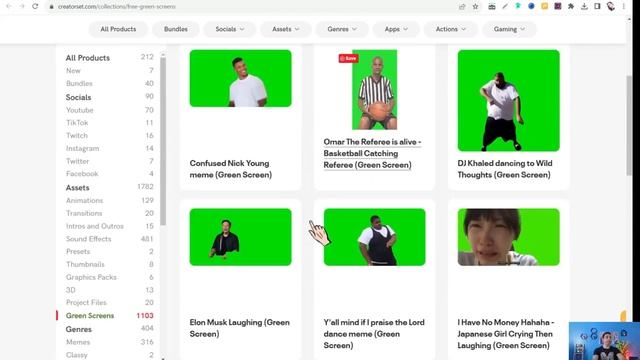Open I Have No Money Hahaha title
The image size is (640, 360).
(505, 334)
